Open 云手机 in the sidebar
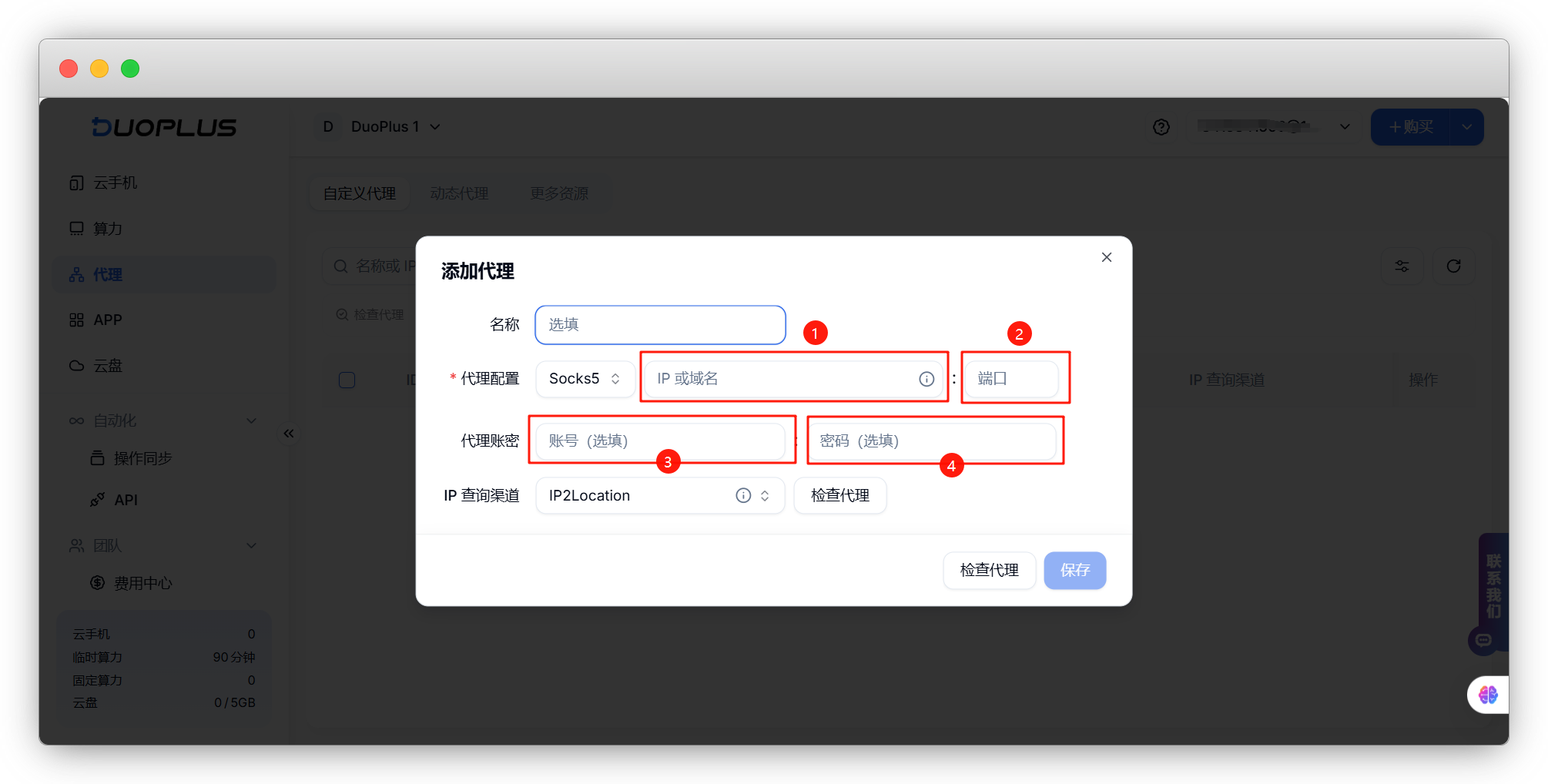Viewport: 1548px width, 784px height. (x=164, y=183)
